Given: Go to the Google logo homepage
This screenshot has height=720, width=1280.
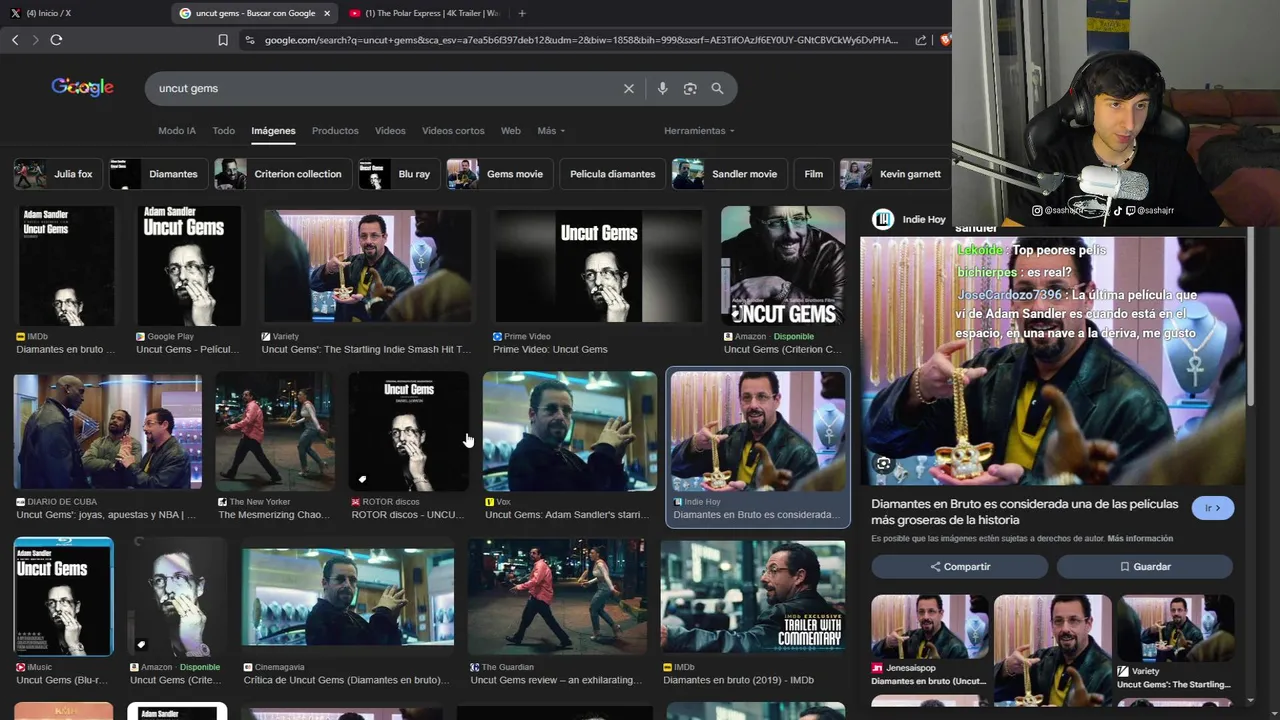Looking at the screenshot, I should [x=83, y=88].
